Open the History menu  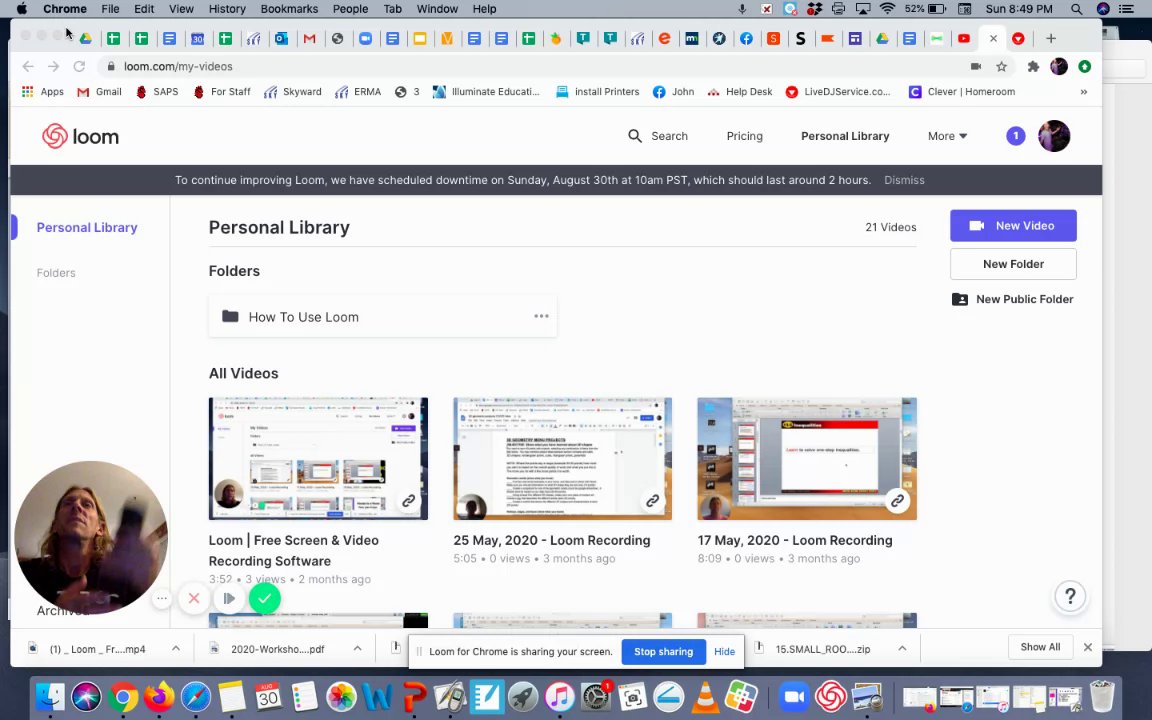(227, 9)
